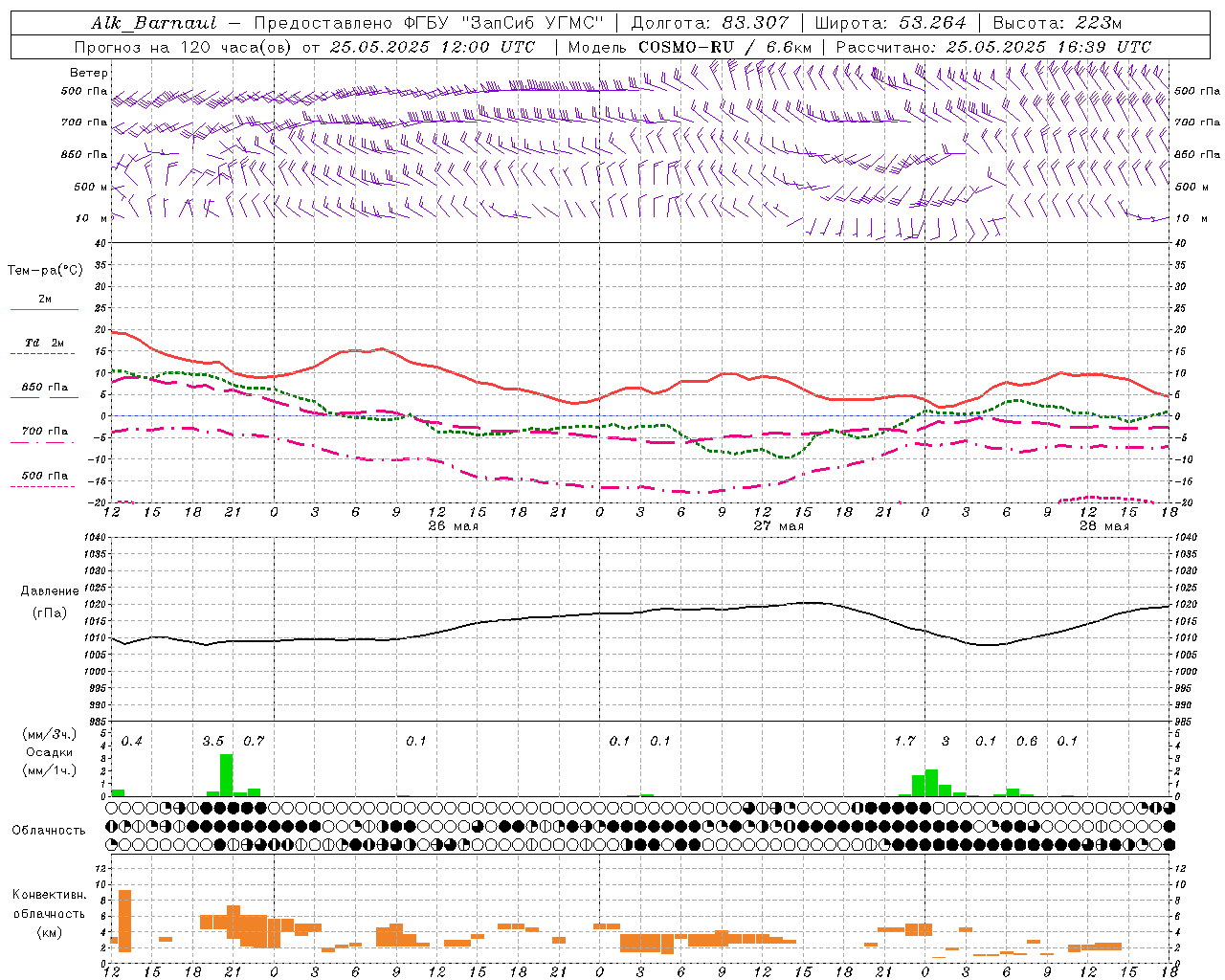This screenshot has width=1225, height=980.
Task: Click the model label COSMO-RU / 6.6км
Action: click(x=724, y=47)
